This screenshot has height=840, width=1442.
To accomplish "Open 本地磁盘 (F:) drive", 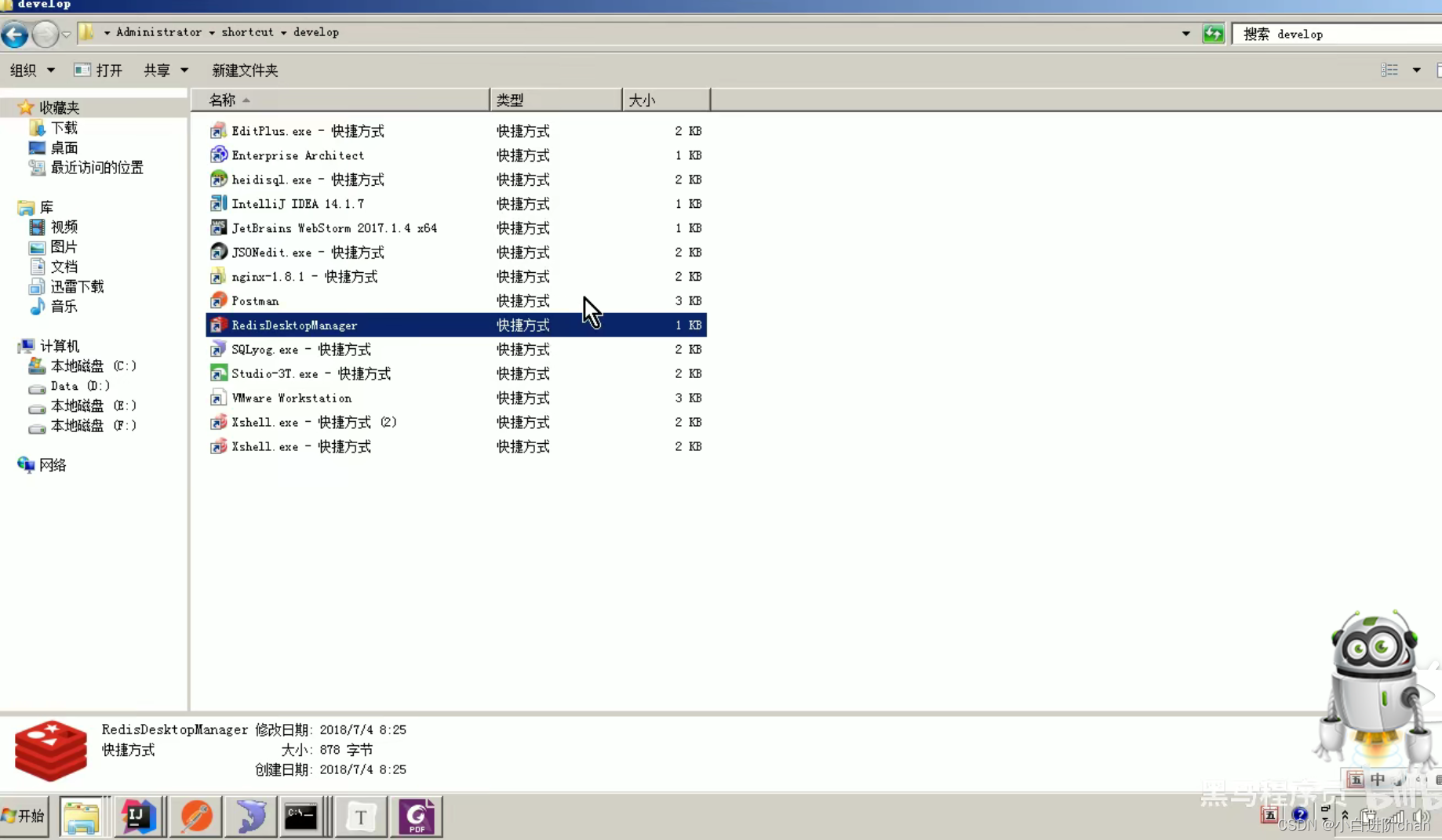I will click(x=93, y=425).
